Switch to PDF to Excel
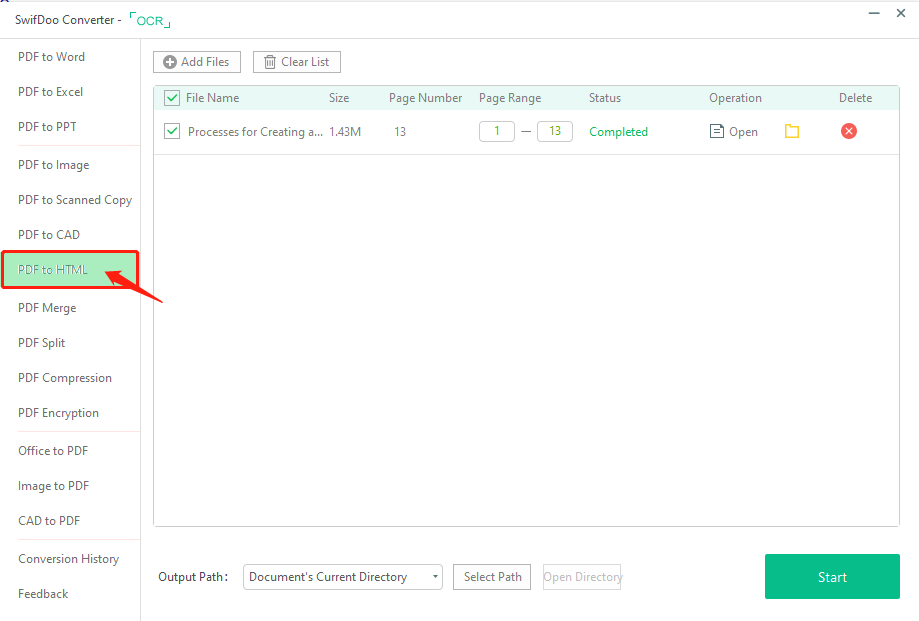Image resolution: width=919 pixels, height=621 pixels. (x=50, y=92)
